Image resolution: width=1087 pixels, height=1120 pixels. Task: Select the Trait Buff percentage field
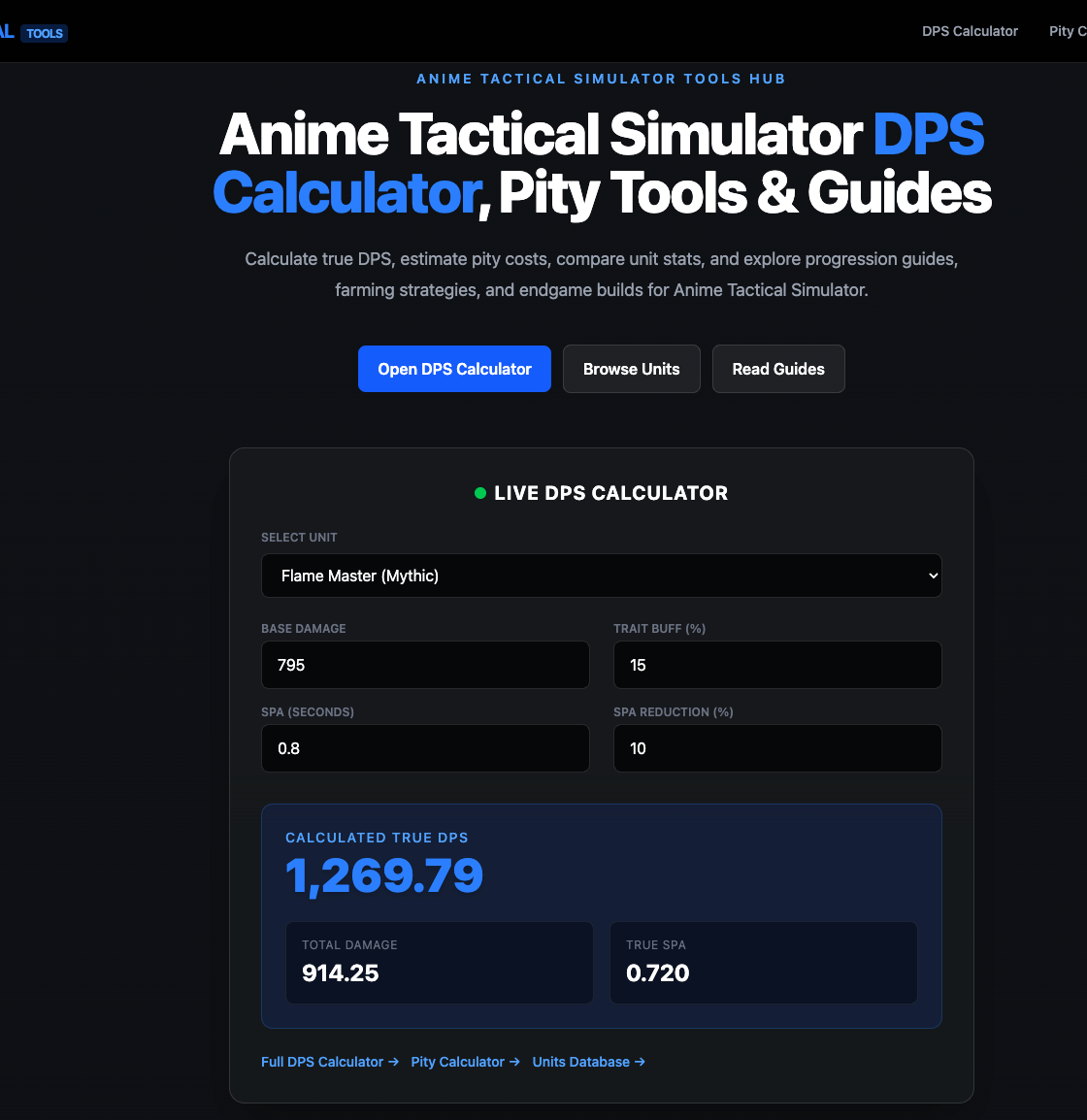[x=777, y=665]
